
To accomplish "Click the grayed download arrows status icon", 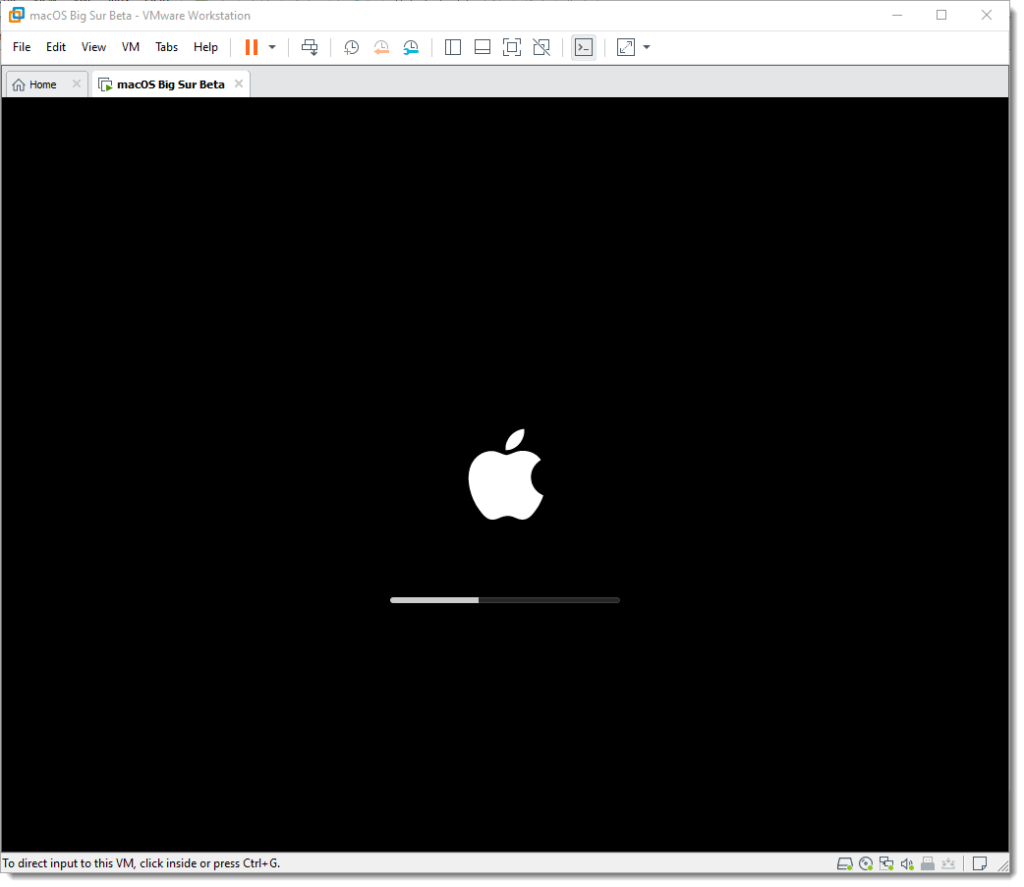I will pos(948,863).
